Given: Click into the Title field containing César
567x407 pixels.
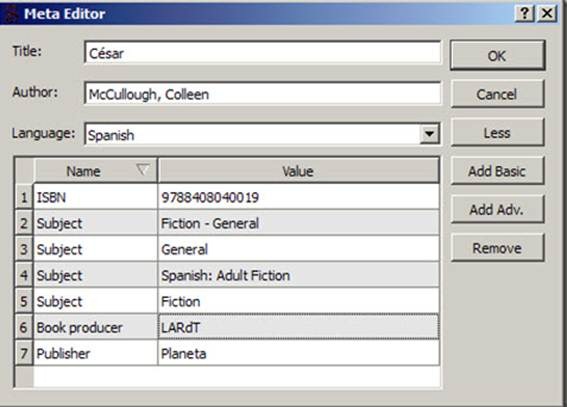Looking at the screenshot, I should (263, 53).
